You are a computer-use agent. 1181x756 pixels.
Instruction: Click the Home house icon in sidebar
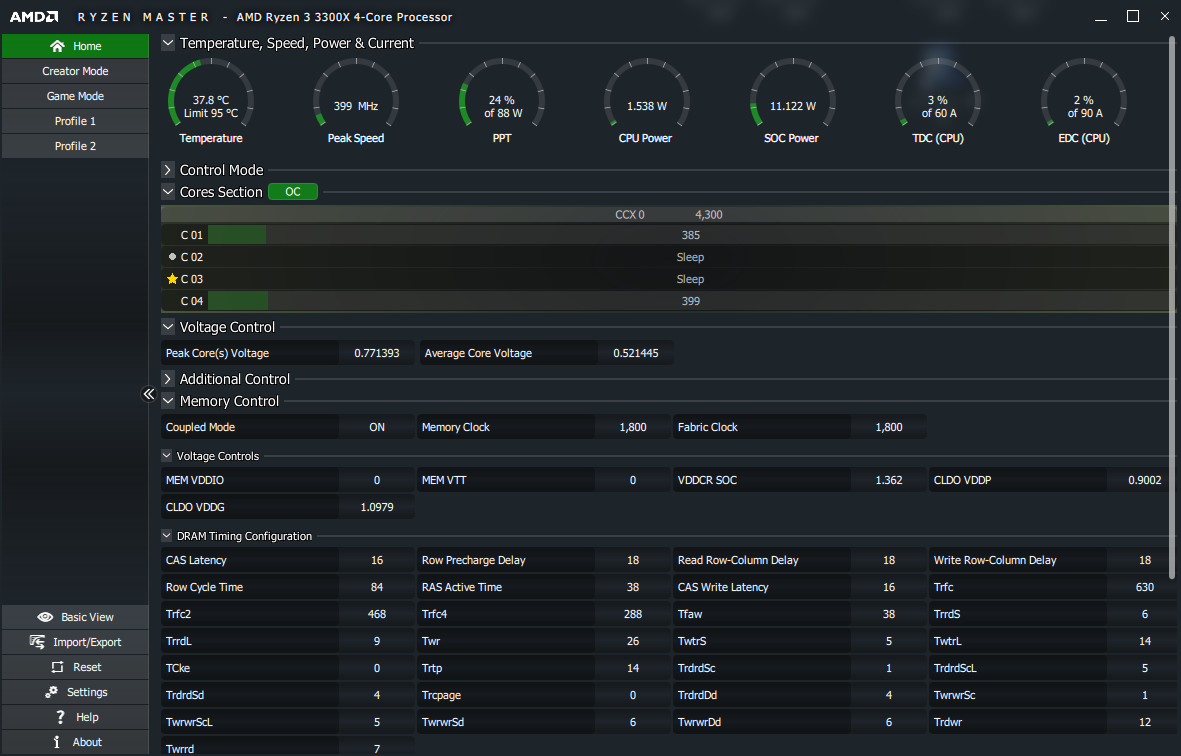pyautogui.click(x=57, y=46)
